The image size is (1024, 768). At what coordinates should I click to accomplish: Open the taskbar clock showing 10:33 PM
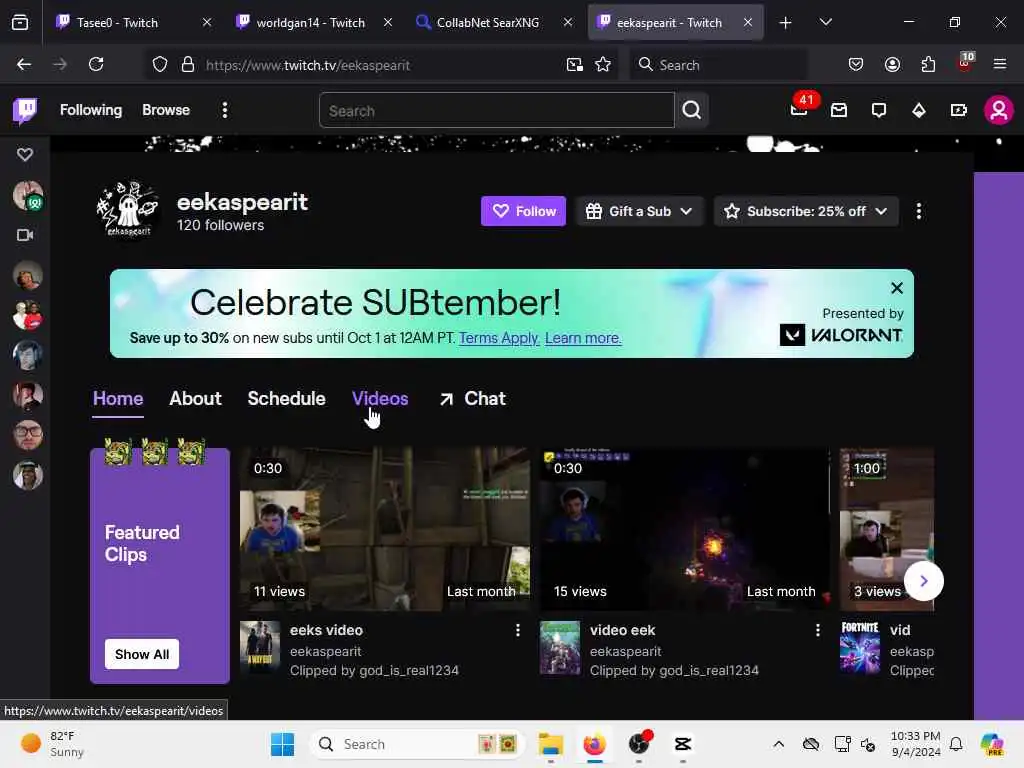click(x=916, y=744)
